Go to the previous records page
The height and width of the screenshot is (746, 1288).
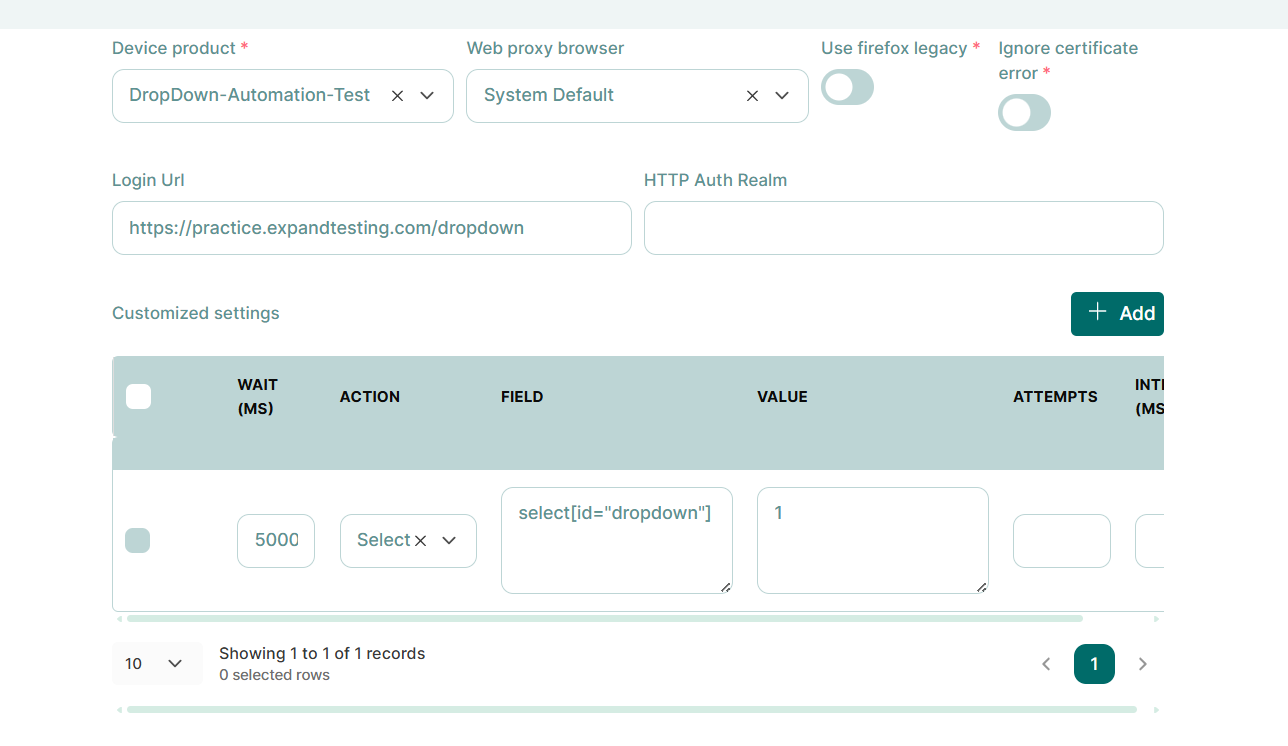(x=1046, y=664)
